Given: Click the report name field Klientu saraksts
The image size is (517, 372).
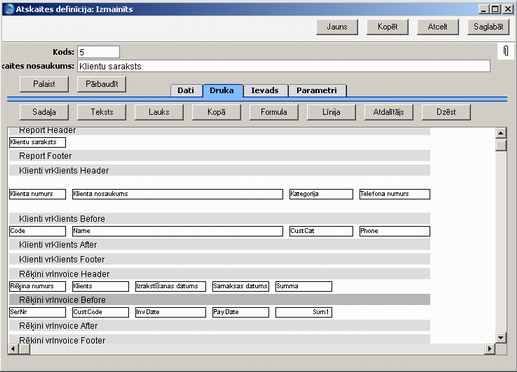Looking at the screenshot, I should click(284, 66).
